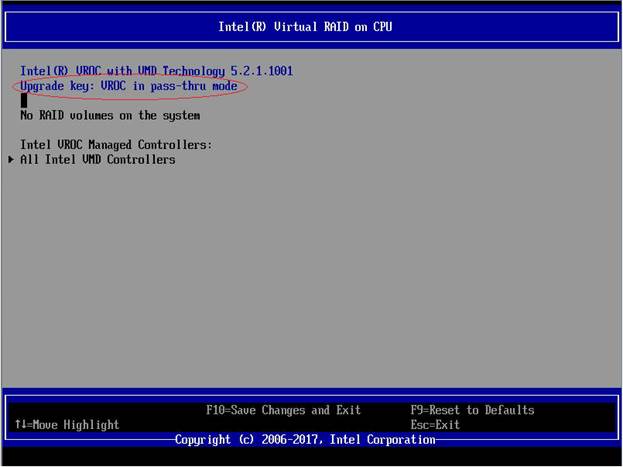Expand the All Intel VMD Controllers arrow
Image resolution: width=623 pixels, height=467 pixels.
coord(11,160)
